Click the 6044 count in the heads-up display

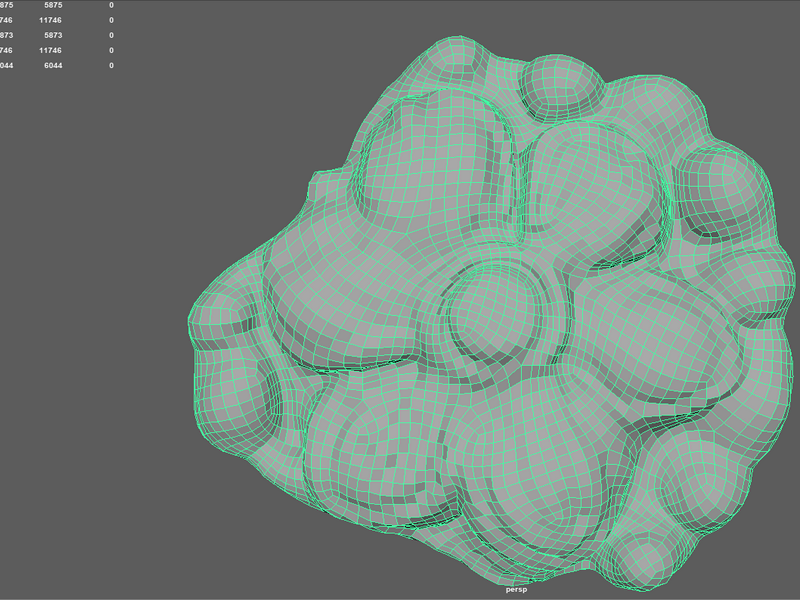53,65
